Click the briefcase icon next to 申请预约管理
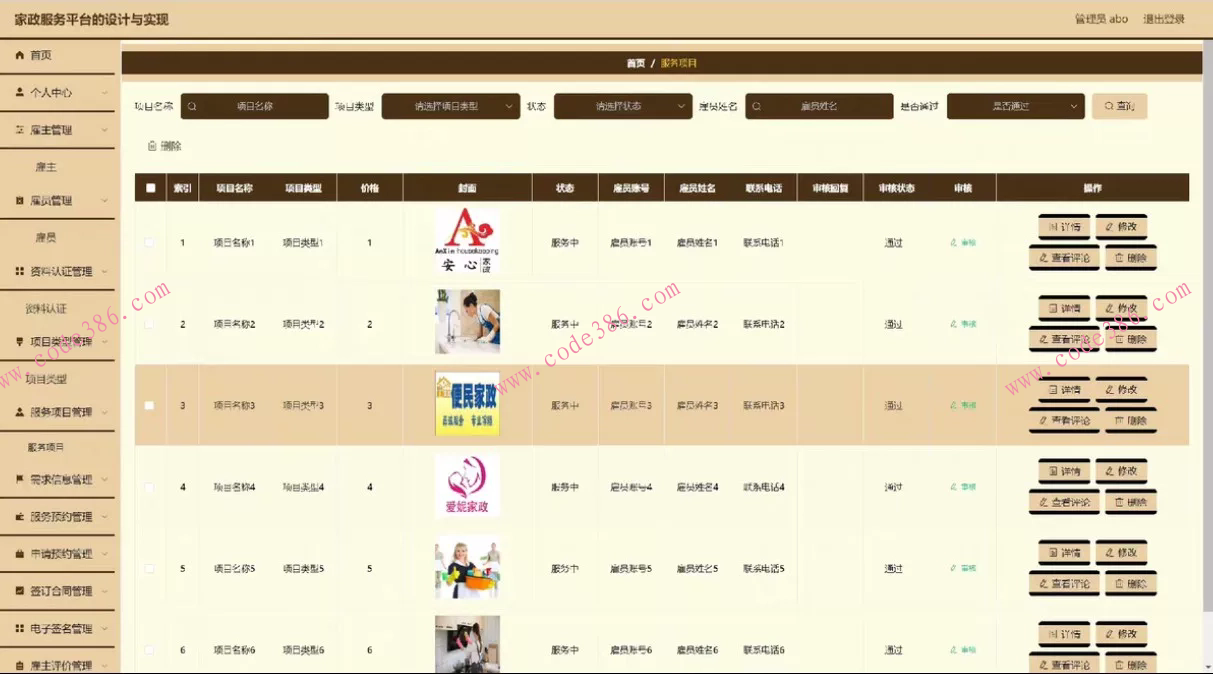The height and width of the screenshot is (674, 1213). pyautogui.click(x=20, y=554)
